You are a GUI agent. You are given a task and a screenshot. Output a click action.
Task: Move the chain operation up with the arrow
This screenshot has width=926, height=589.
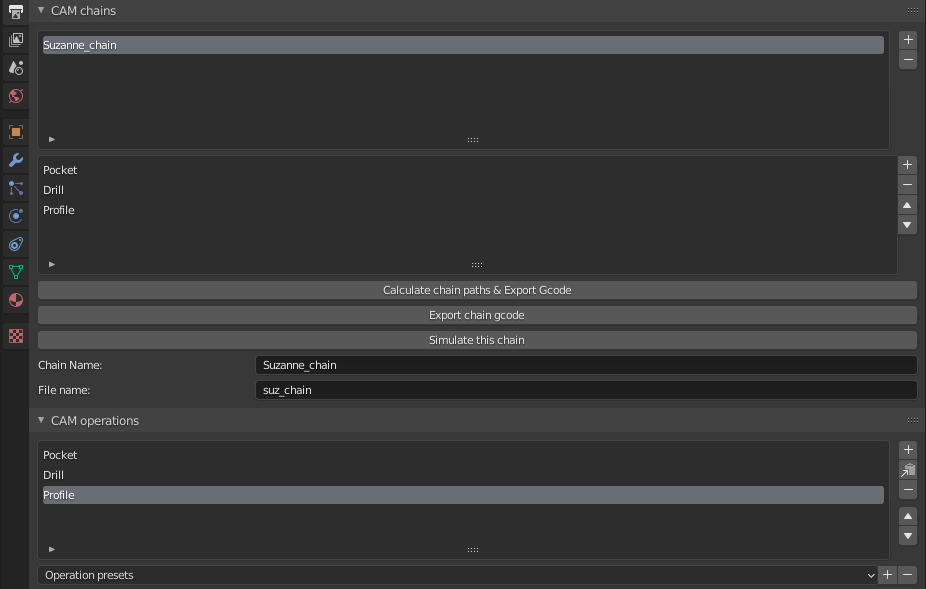coord(907,205)
